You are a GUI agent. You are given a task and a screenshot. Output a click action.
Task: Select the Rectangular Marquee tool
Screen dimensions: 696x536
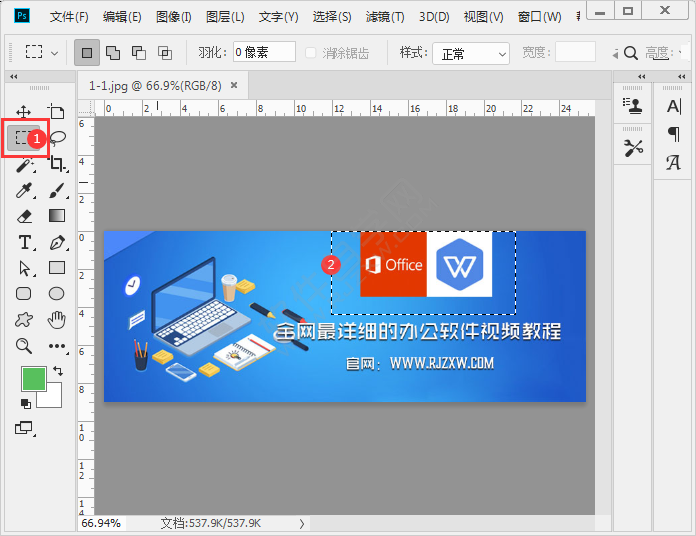click(22, 137)
